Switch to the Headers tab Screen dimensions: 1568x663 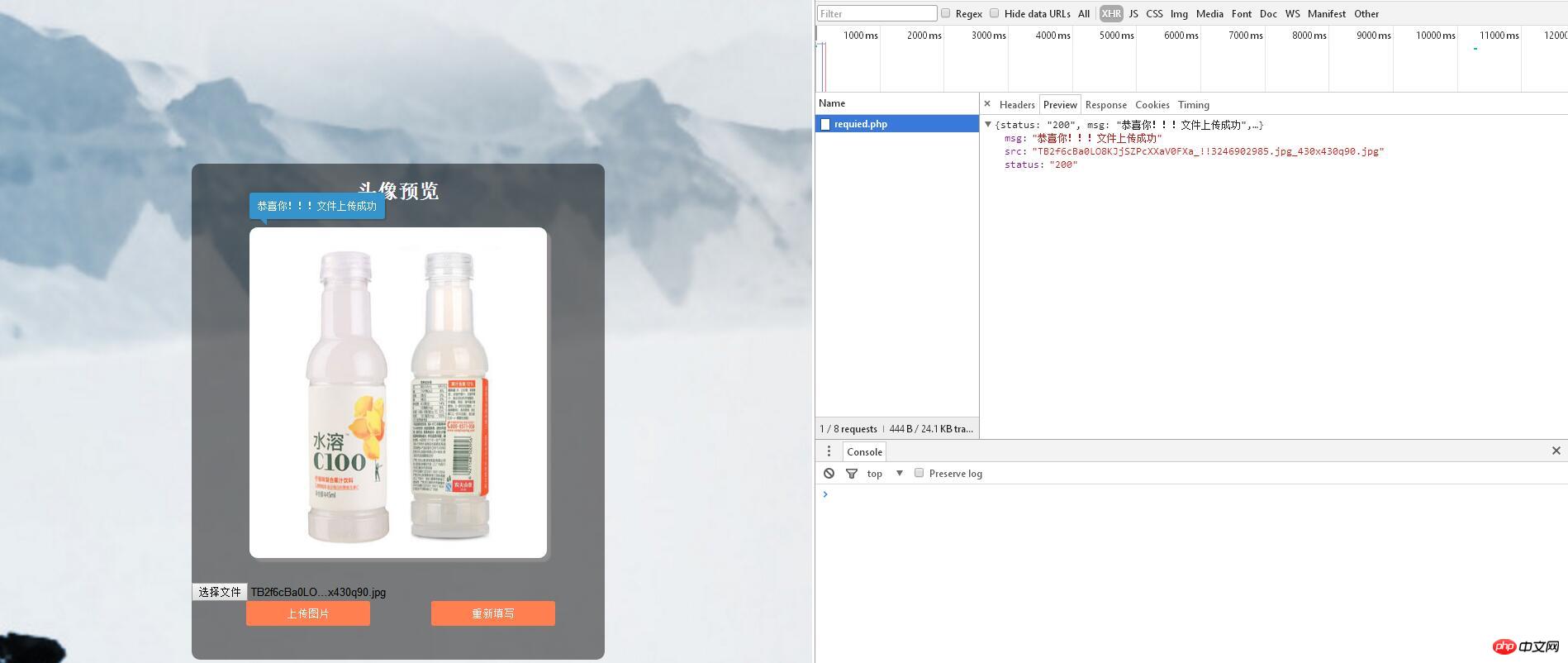[1017, 105]
